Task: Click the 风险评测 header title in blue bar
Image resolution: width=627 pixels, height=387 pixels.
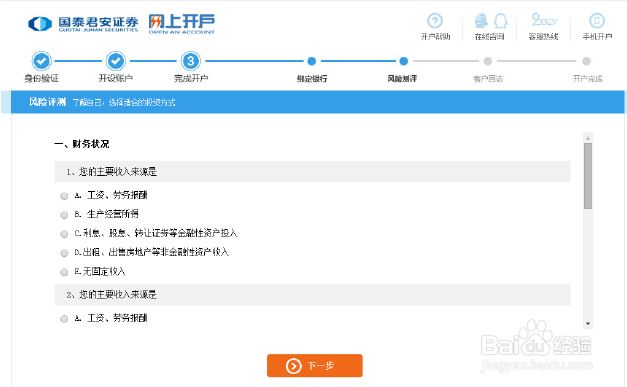Action: [x=47, y=102]
